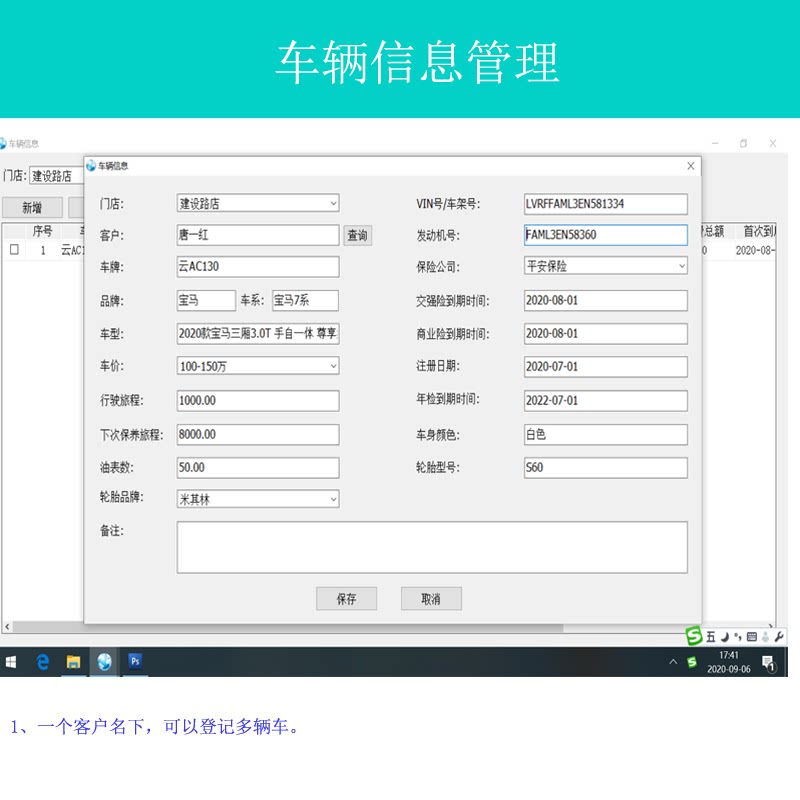
Task: Click the 年检到期时间 field with 2022-07-01
Action: 606,401
